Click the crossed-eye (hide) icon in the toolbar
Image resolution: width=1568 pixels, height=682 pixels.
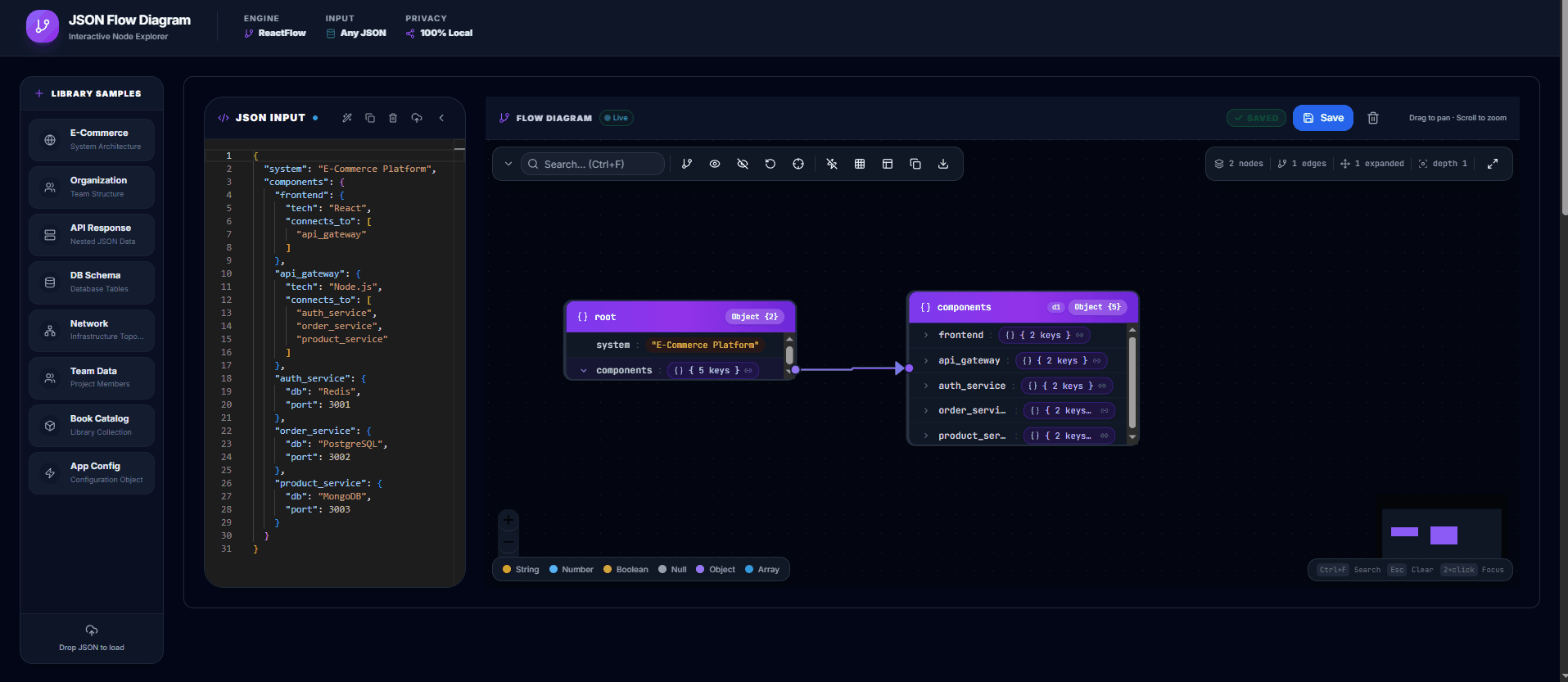(x=743, y=164)
